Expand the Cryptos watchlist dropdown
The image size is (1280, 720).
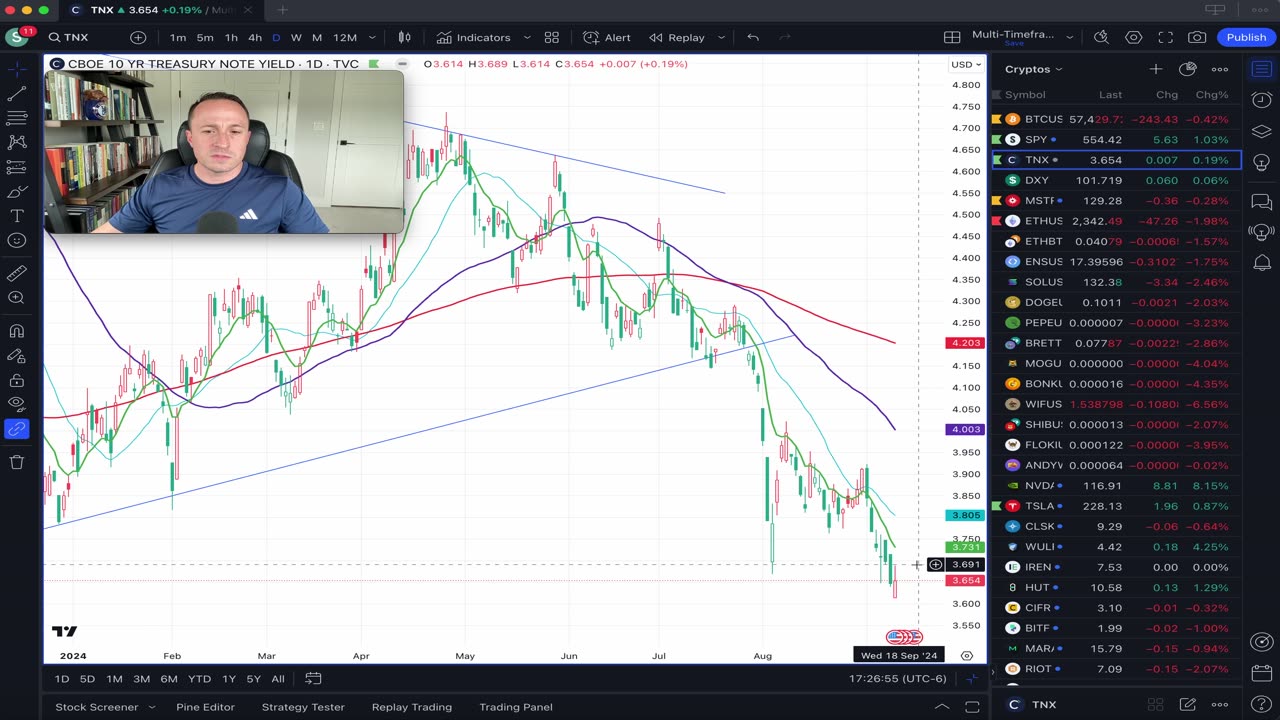(x=1033, y=69)
